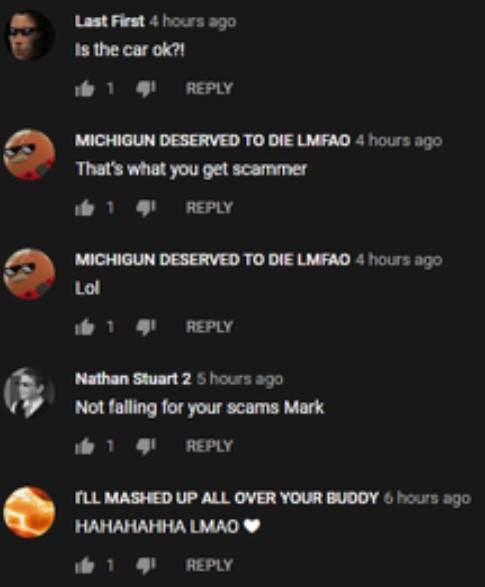Dislike the 'HAHAHAHHA LMAO' comment
Viewport: 485px width, 587px height.
point(145,565)
